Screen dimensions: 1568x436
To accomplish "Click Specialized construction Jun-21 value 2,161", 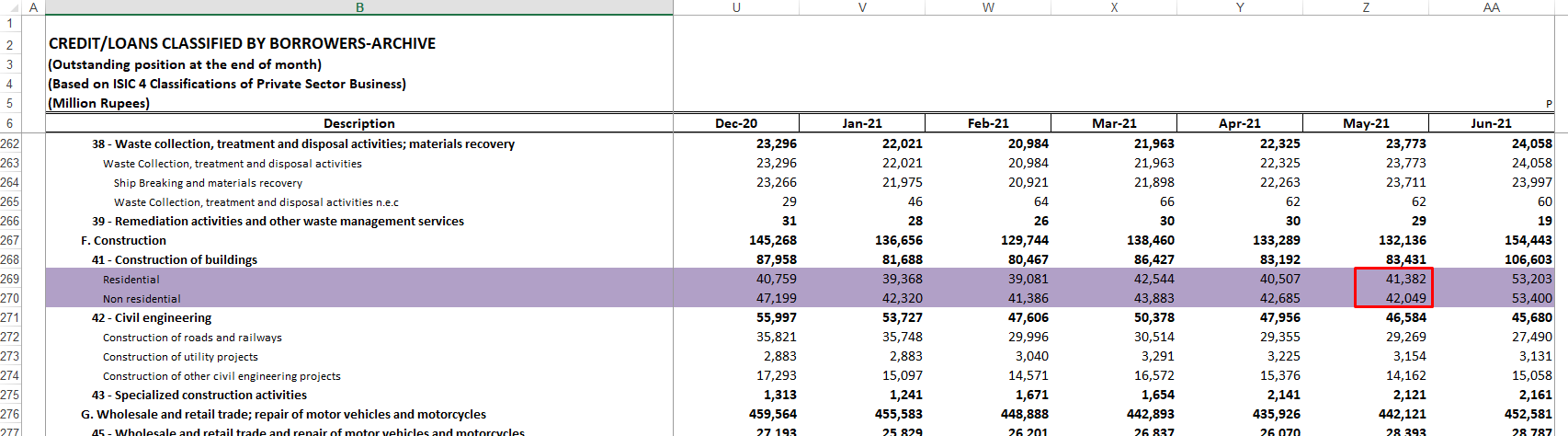I will point(1535,395).
